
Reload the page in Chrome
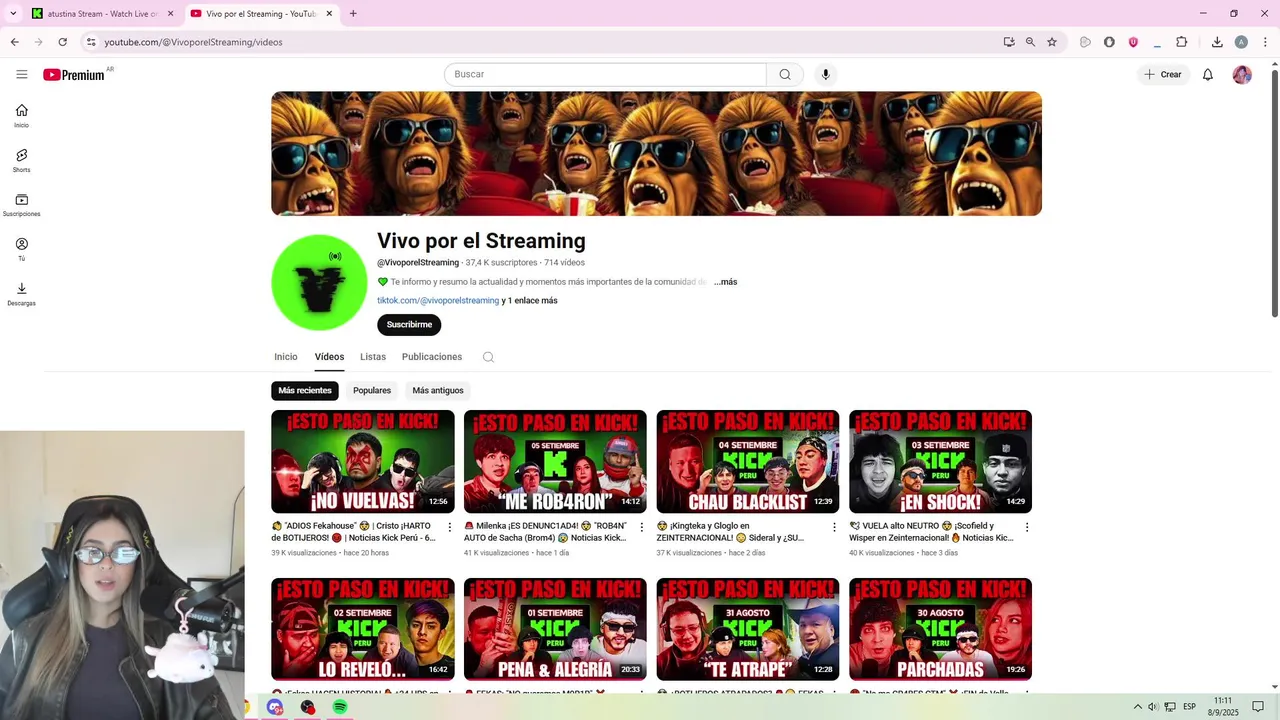point(62,42)
